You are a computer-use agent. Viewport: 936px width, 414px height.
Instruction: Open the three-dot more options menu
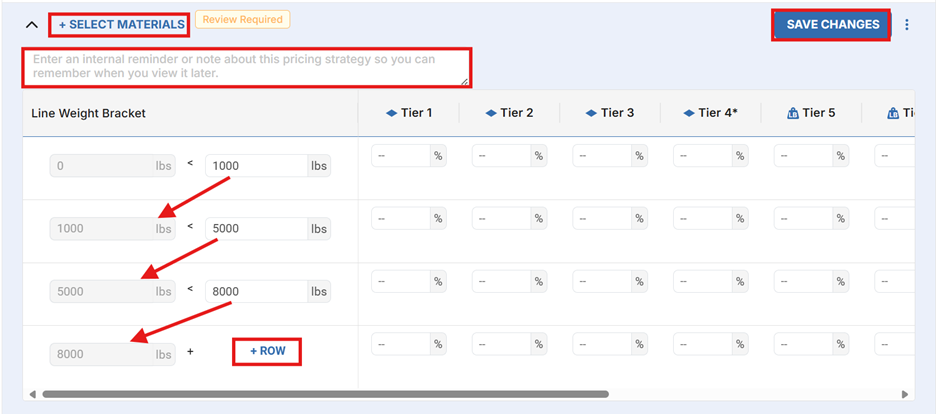(907, 25)
